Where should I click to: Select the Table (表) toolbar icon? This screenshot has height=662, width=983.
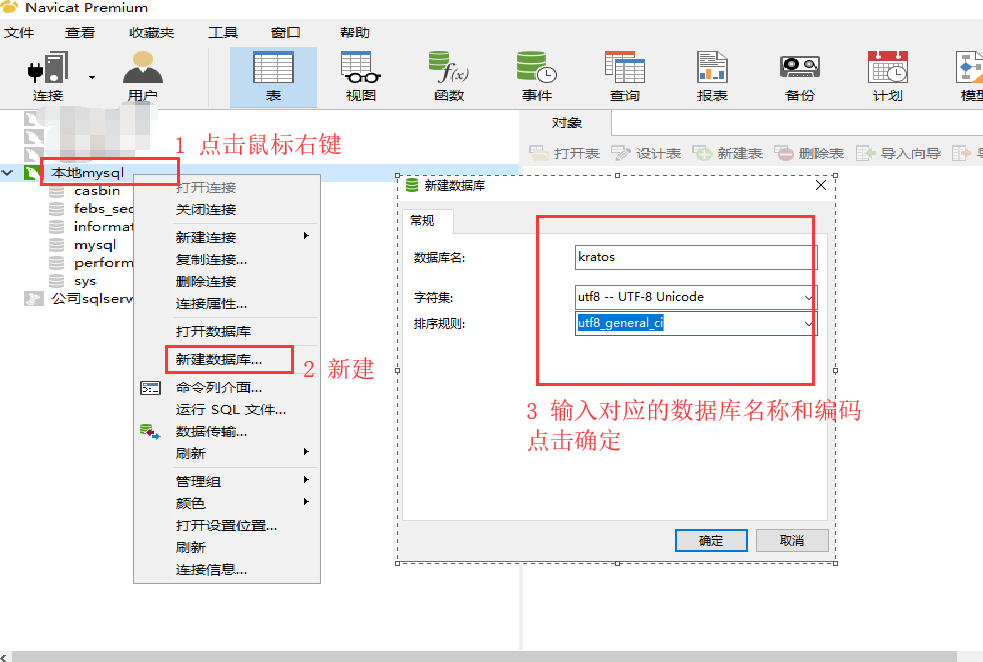tap(273, 77)
